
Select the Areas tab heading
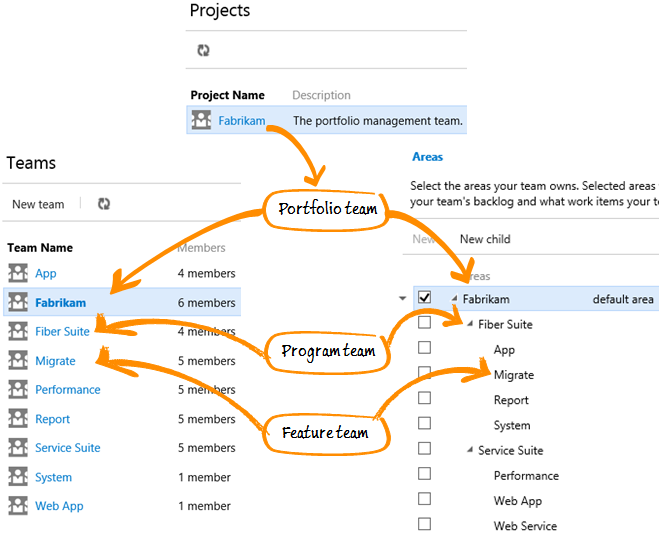427,157
